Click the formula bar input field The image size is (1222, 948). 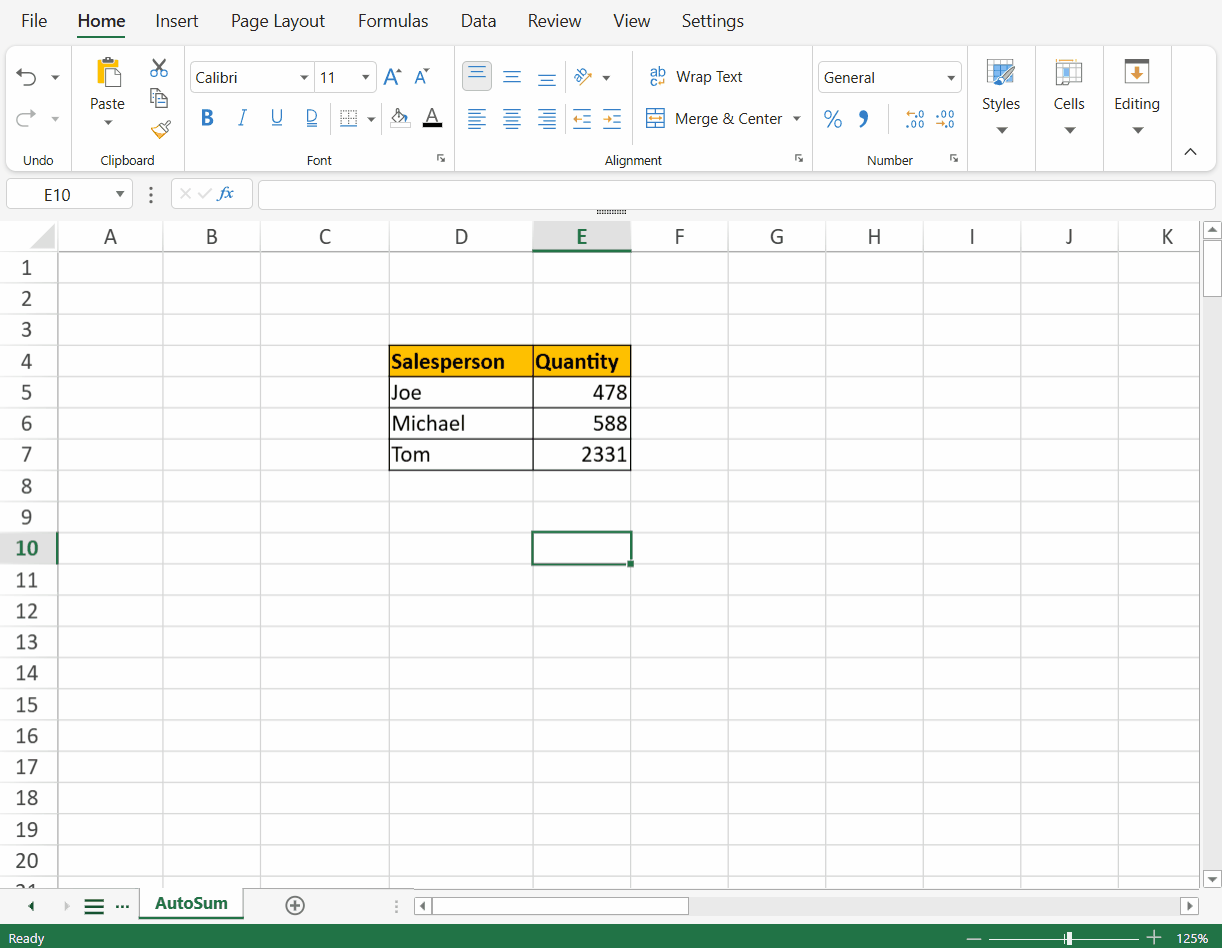click(x=736, y=194)
